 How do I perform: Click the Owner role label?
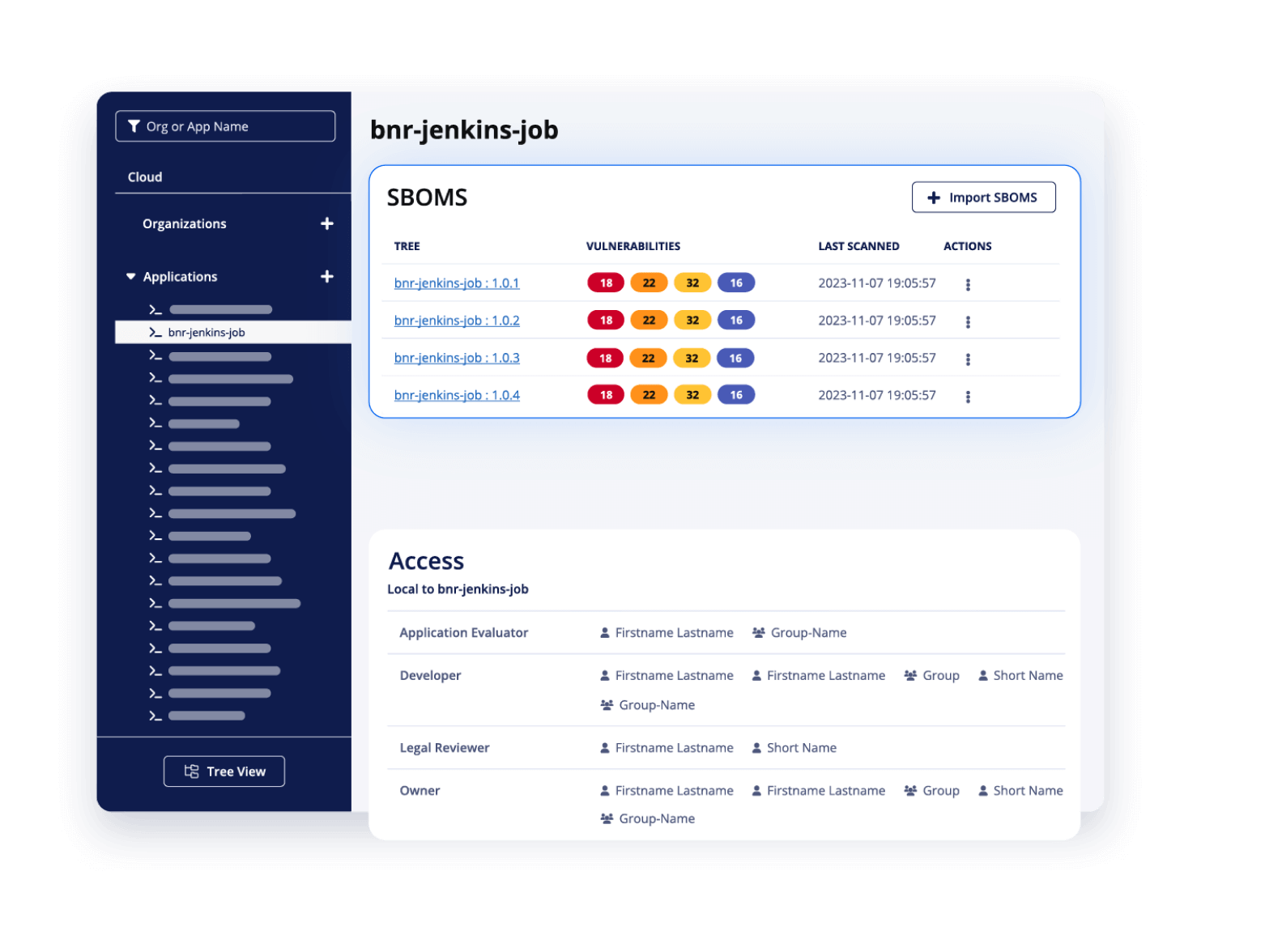(420, 791)
